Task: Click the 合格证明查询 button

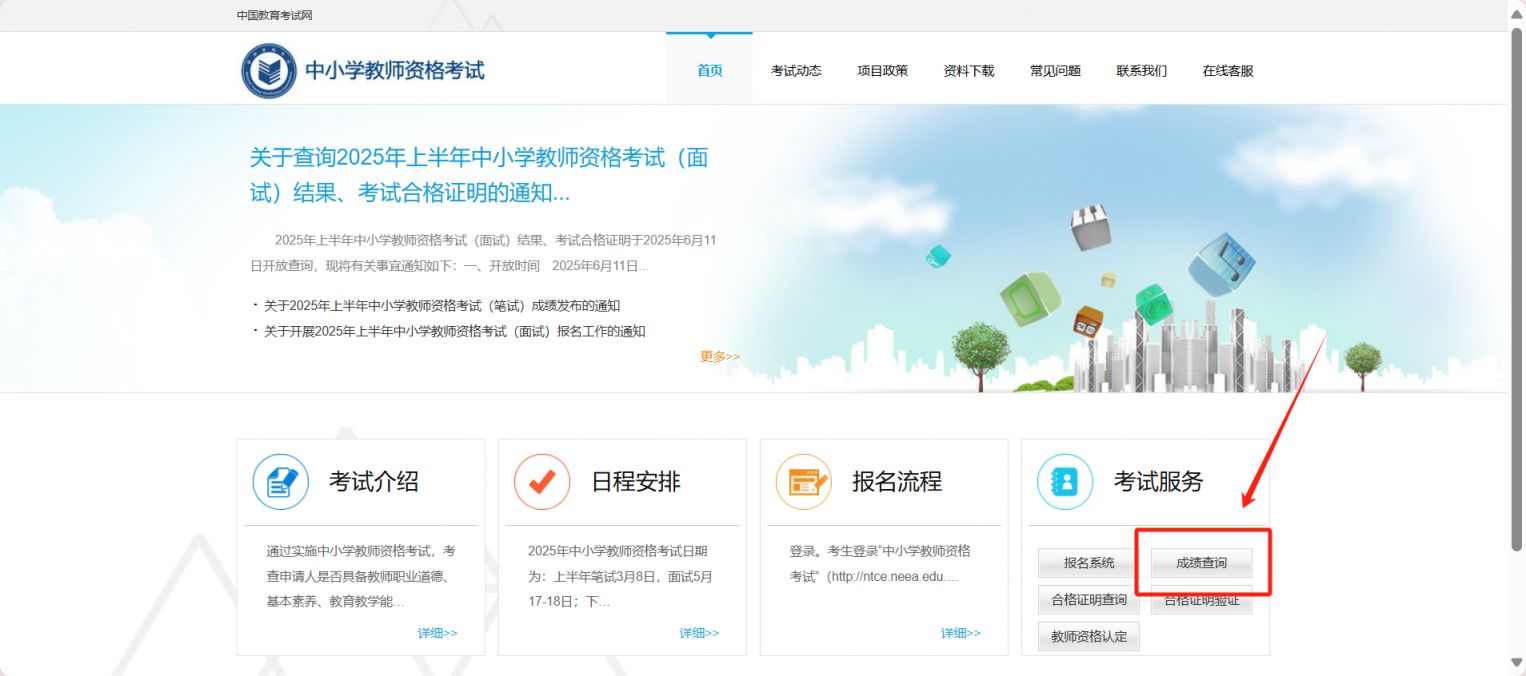Action: click(x=1089, y=600)
